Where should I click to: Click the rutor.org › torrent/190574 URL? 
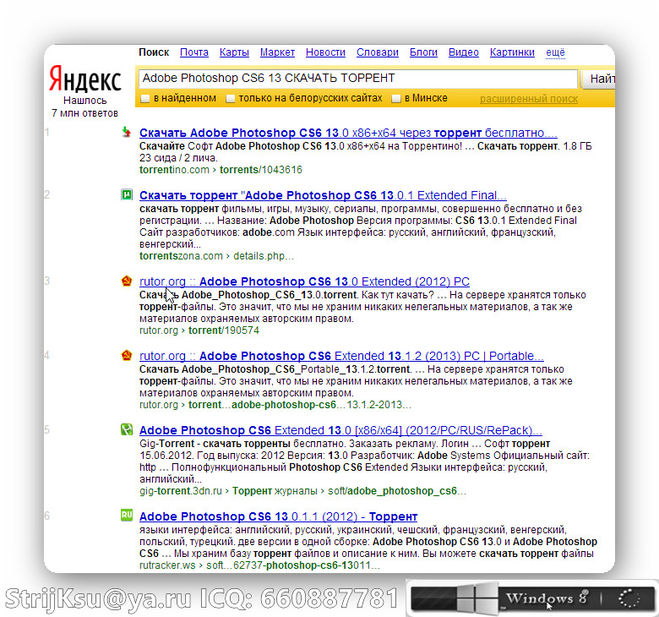(199, 330)
